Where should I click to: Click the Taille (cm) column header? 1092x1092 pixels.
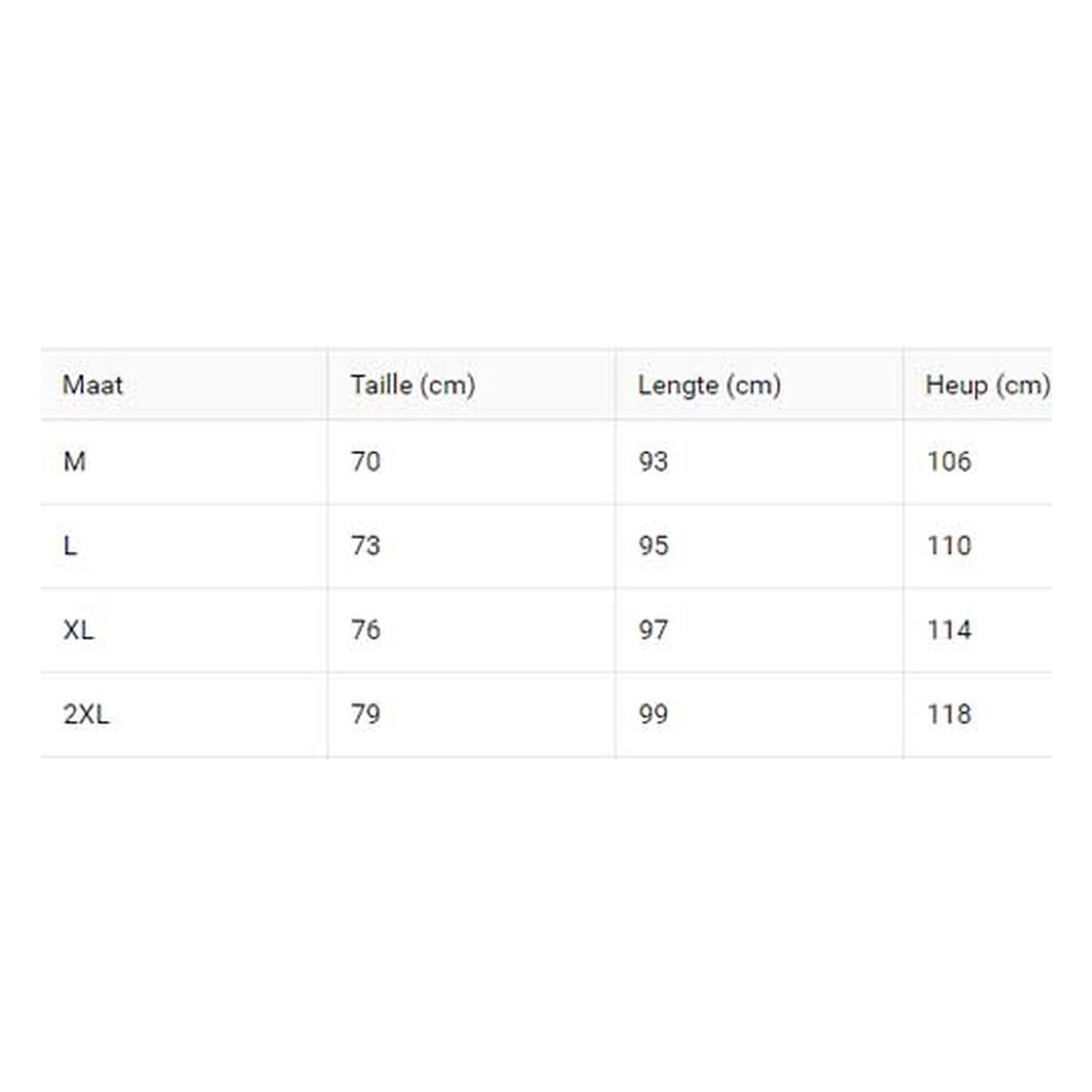tap(413, 385)
